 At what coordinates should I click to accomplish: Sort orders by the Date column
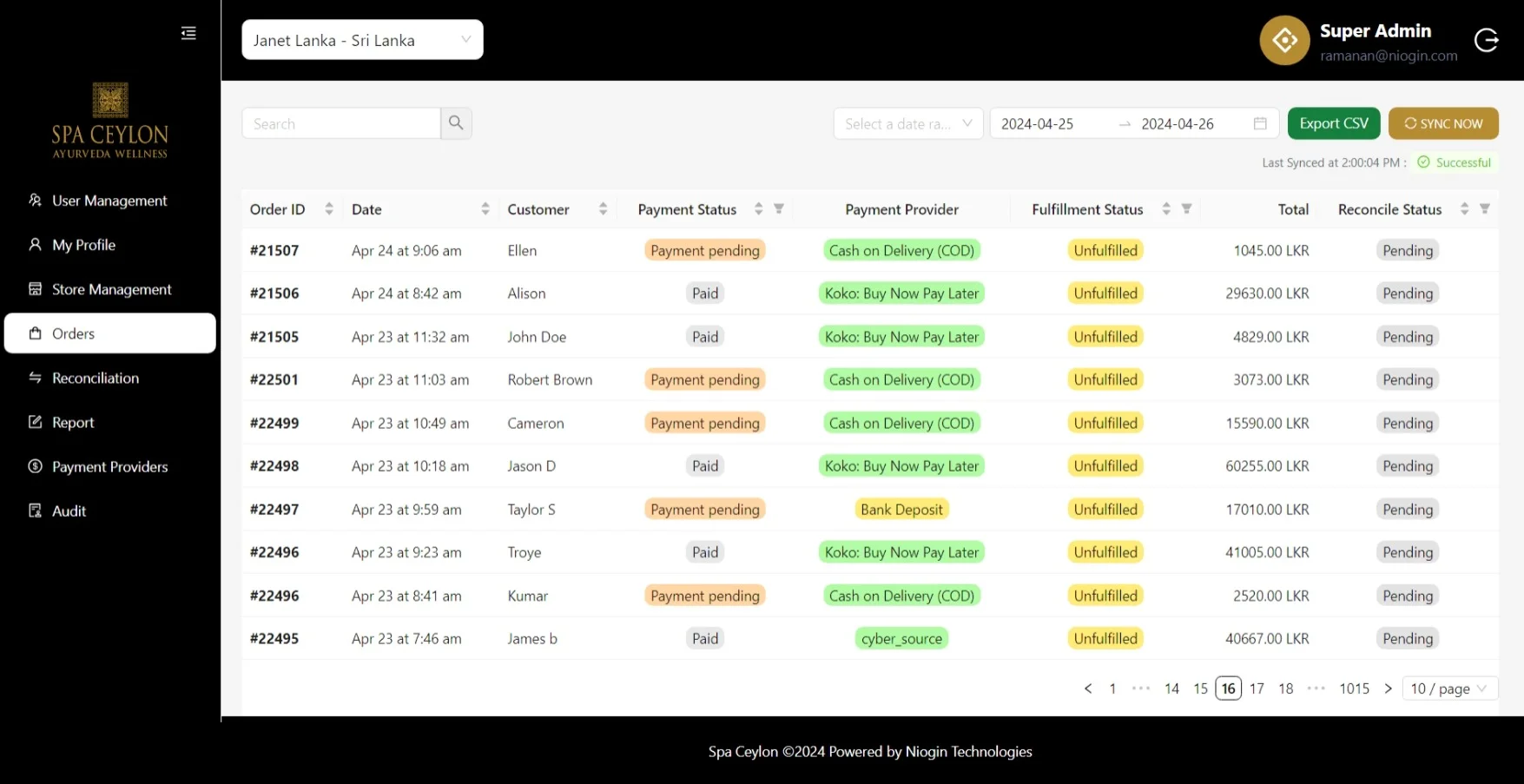click(x=485, y=209)
